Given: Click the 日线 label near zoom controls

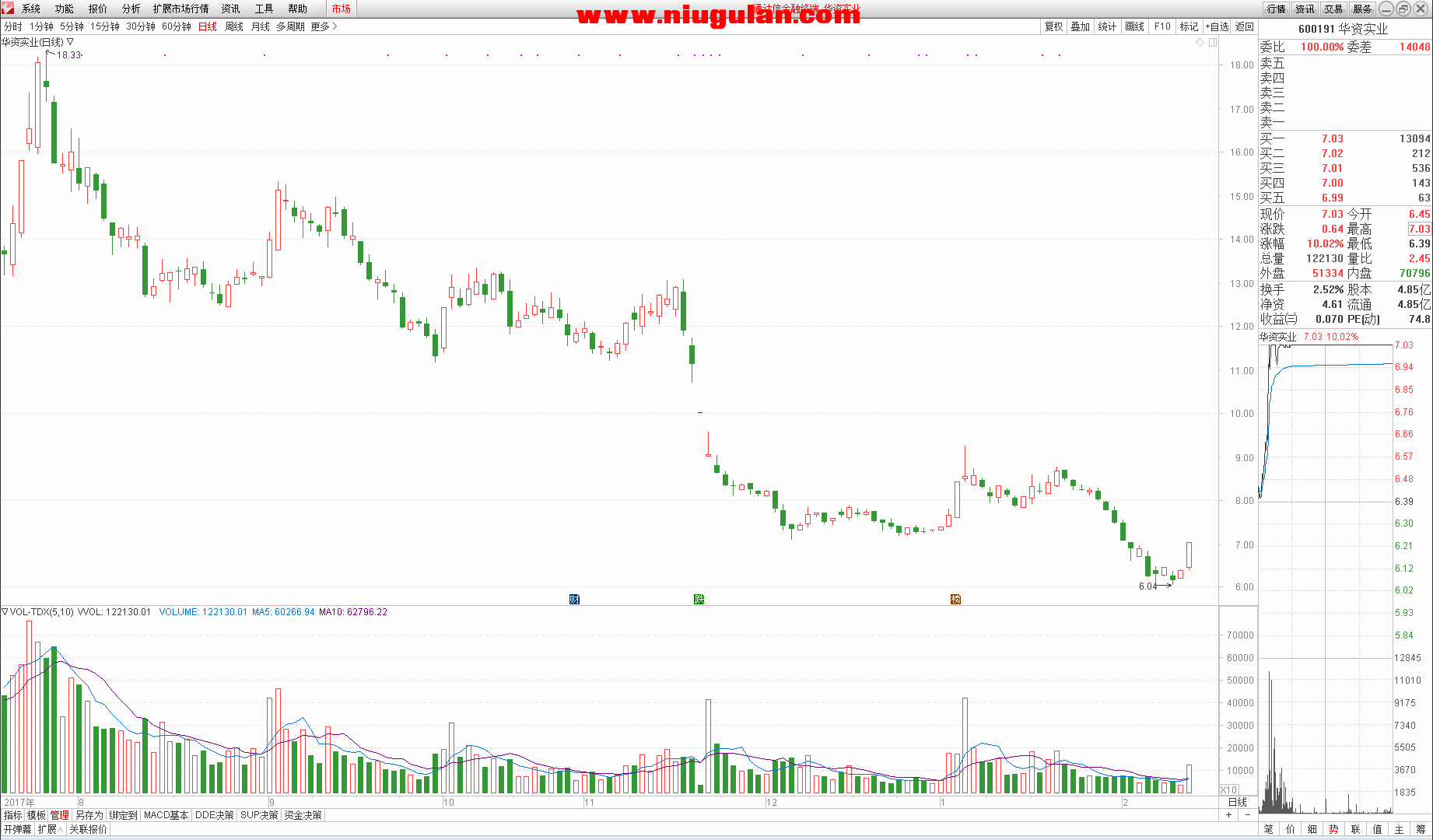Looking at the screenshot, I should (1237, 802).
